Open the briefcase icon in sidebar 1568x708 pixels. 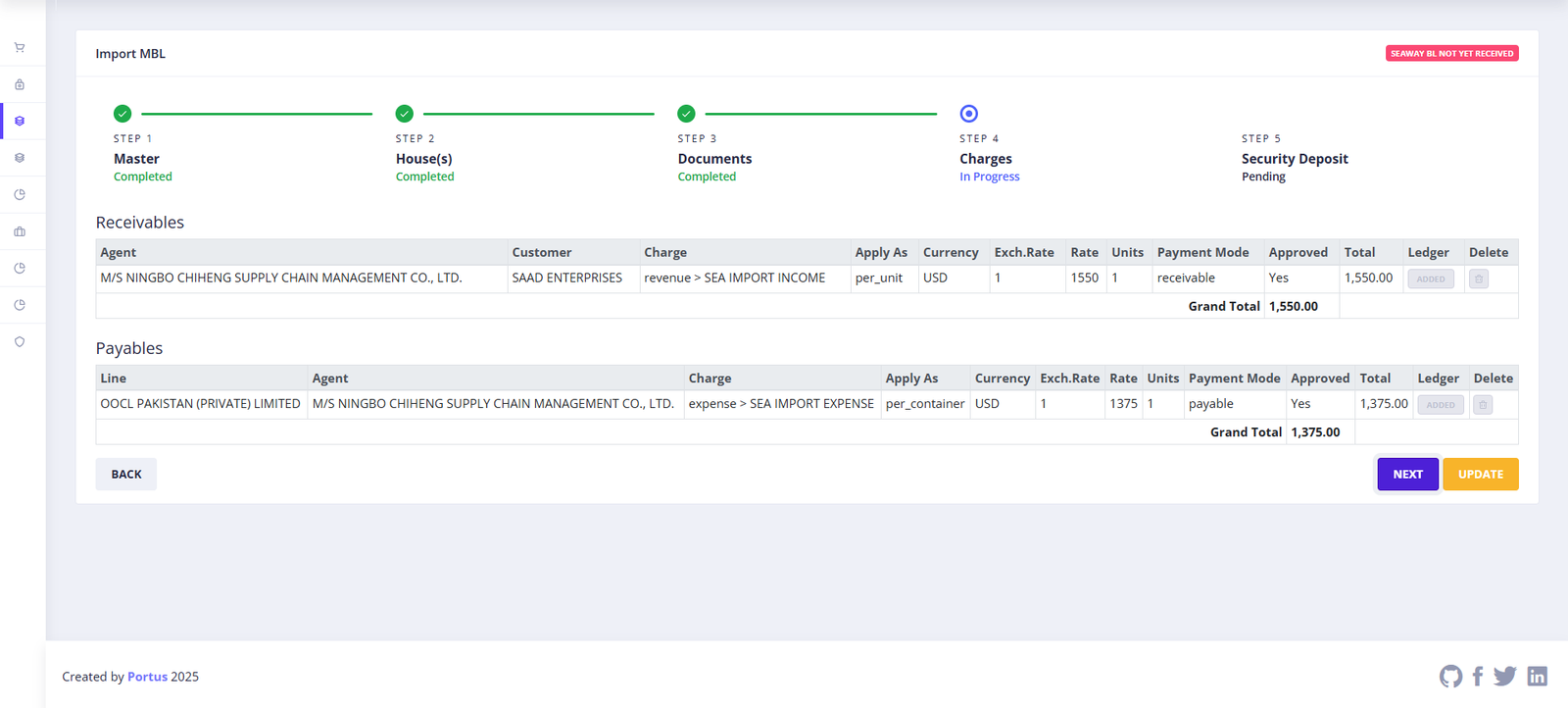coord(20,231)
